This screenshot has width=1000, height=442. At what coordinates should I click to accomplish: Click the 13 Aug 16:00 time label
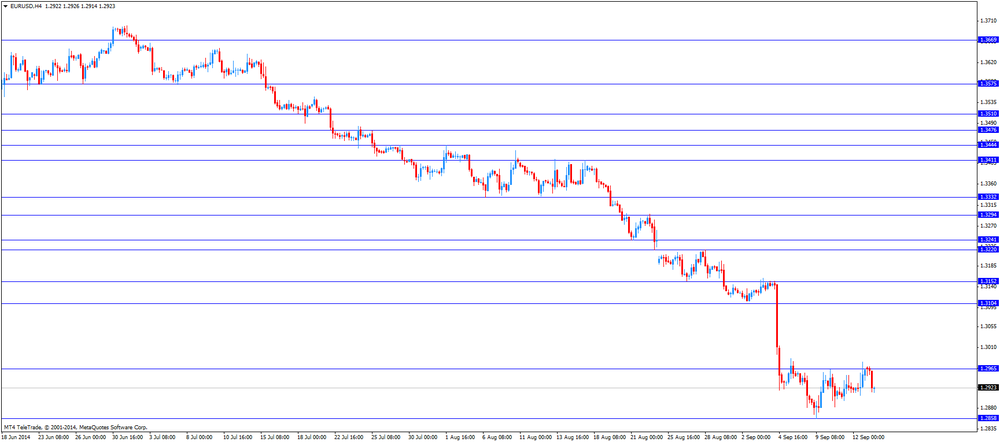571,438
